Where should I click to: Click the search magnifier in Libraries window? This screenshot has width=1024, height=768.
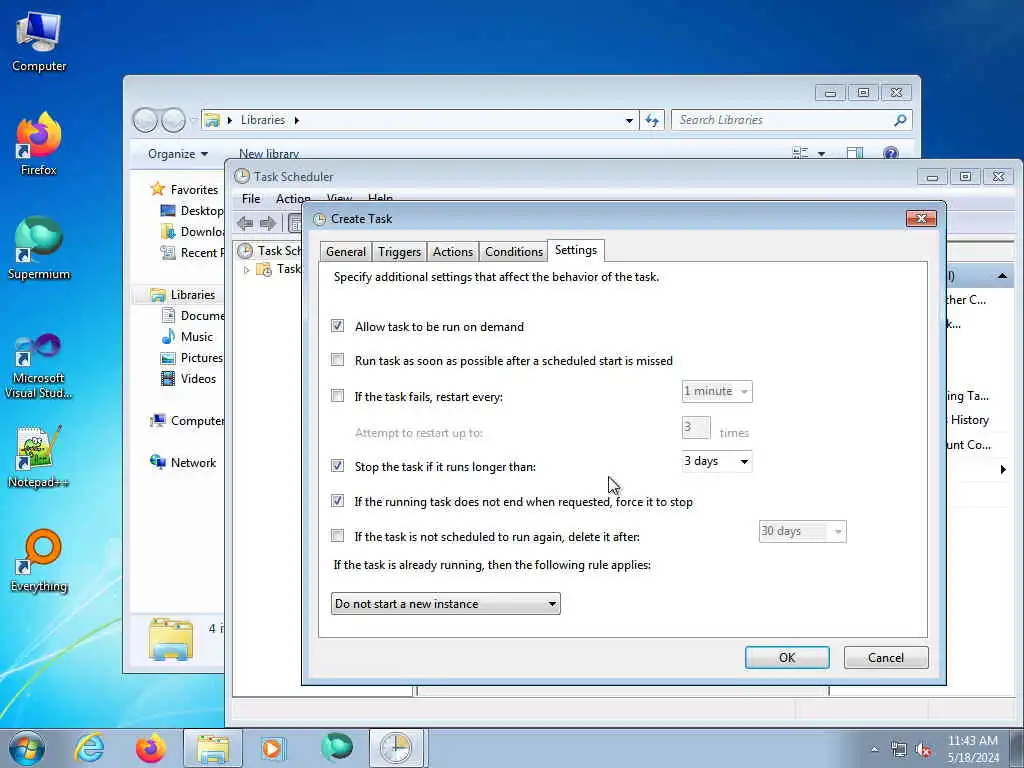click(x=900, y=120)
